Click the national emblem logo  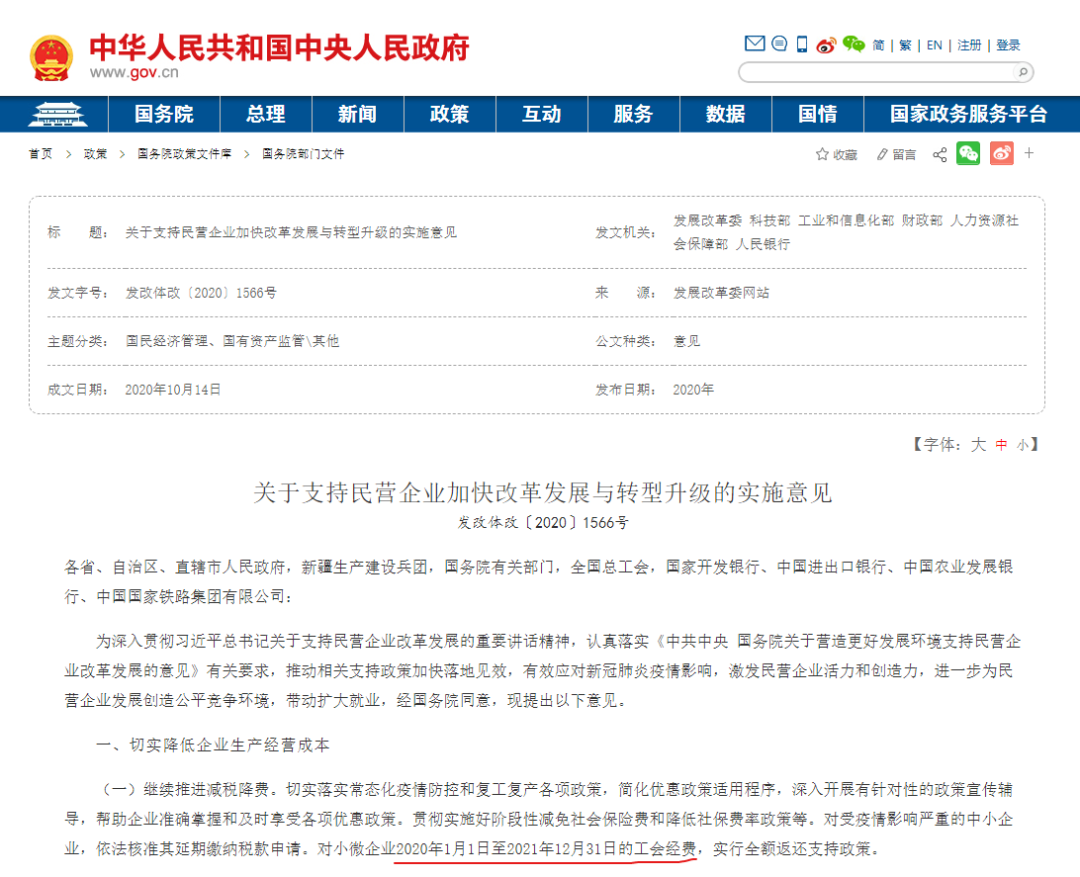[x=51, y=58]
